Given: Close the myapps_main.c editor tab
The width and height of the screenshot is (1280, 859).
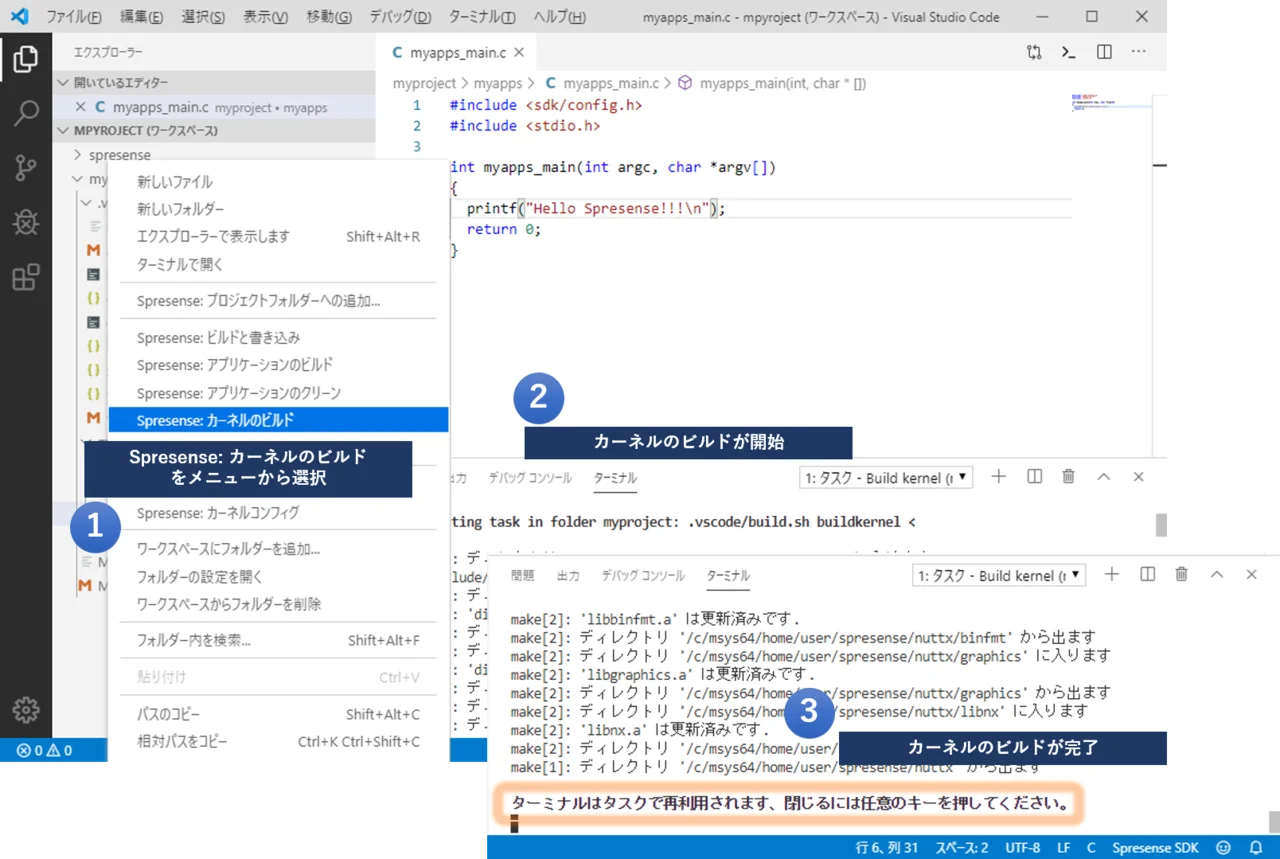Looking at the screenshot, I should pyautogui.click(x=519, y=53).
